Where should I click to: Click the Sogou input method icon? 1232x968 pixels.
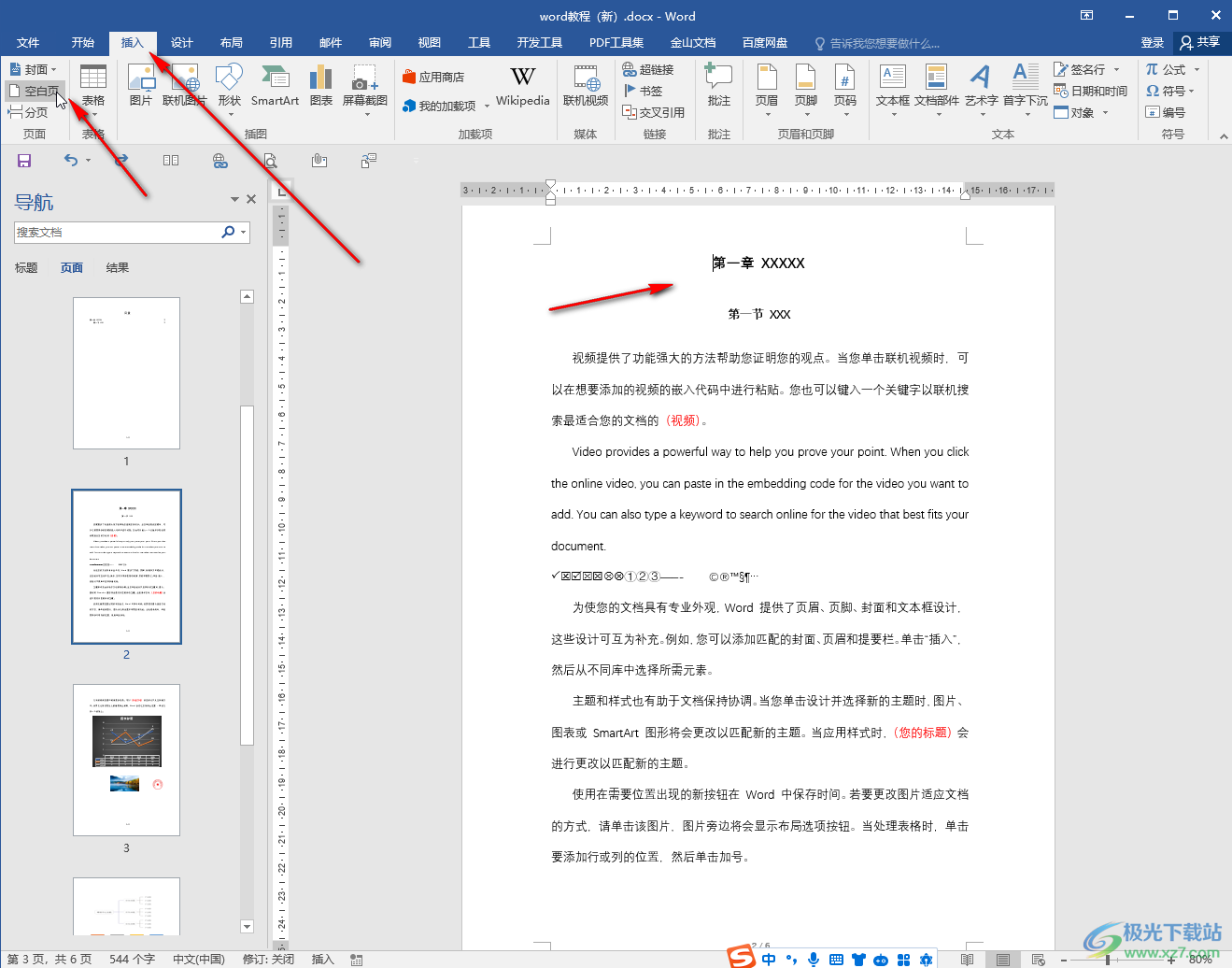coord(742,957)
